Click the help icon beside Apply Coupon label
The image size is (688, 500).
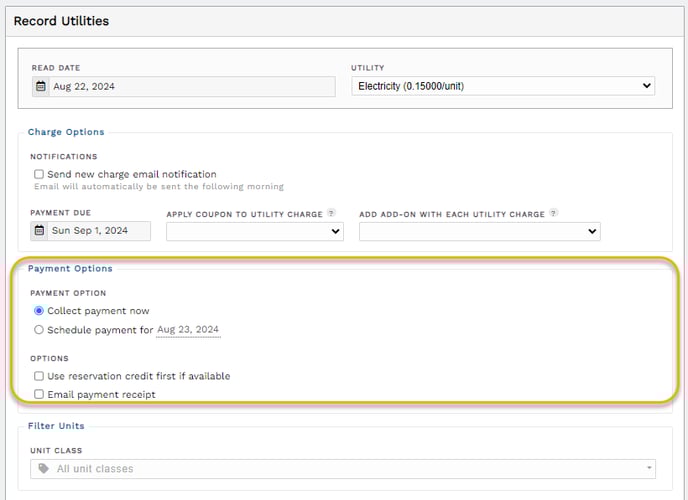[332, 213]
